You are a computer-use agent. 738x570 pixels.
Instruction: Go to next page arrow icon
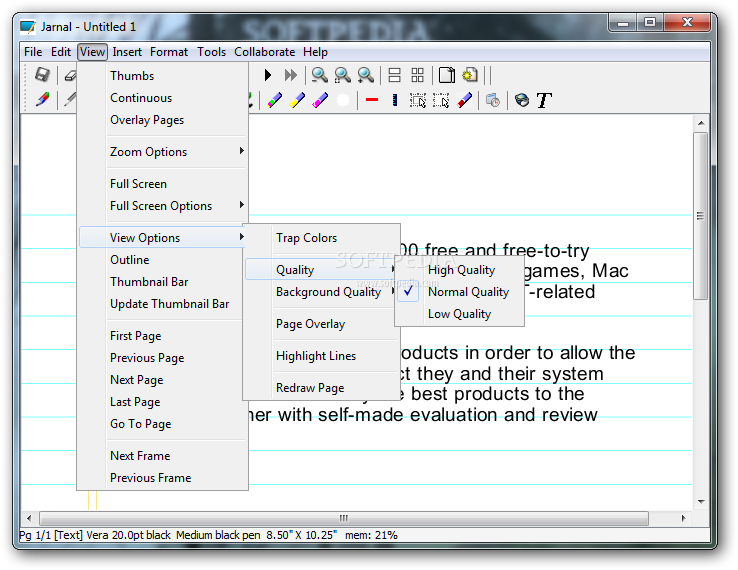268,75
